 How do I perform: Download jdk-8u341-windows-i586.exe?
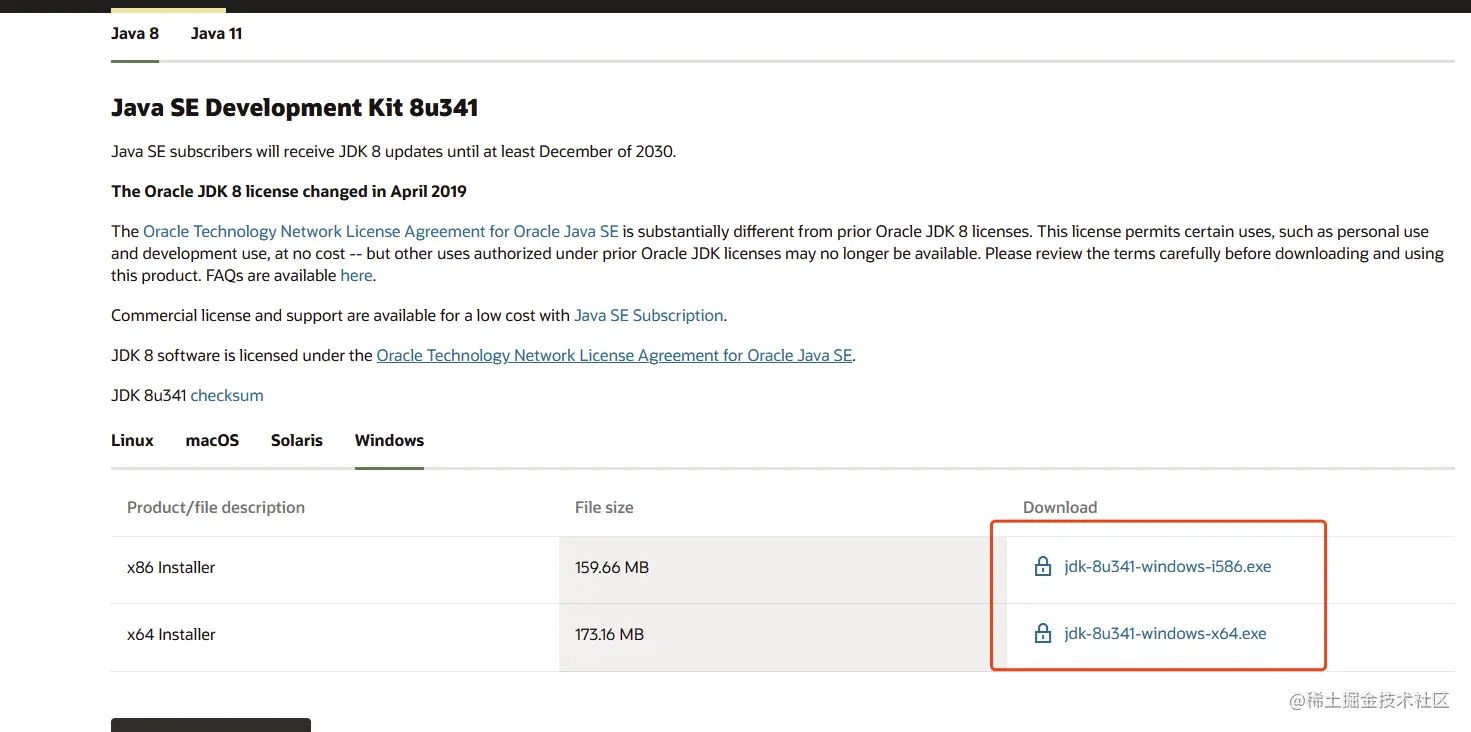[x=1168, y=567]
